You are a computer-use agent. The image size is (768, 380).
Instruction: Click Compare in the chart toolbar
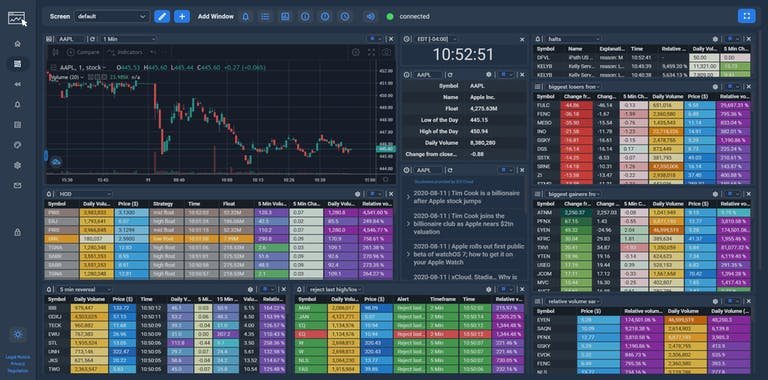(84, 52)
